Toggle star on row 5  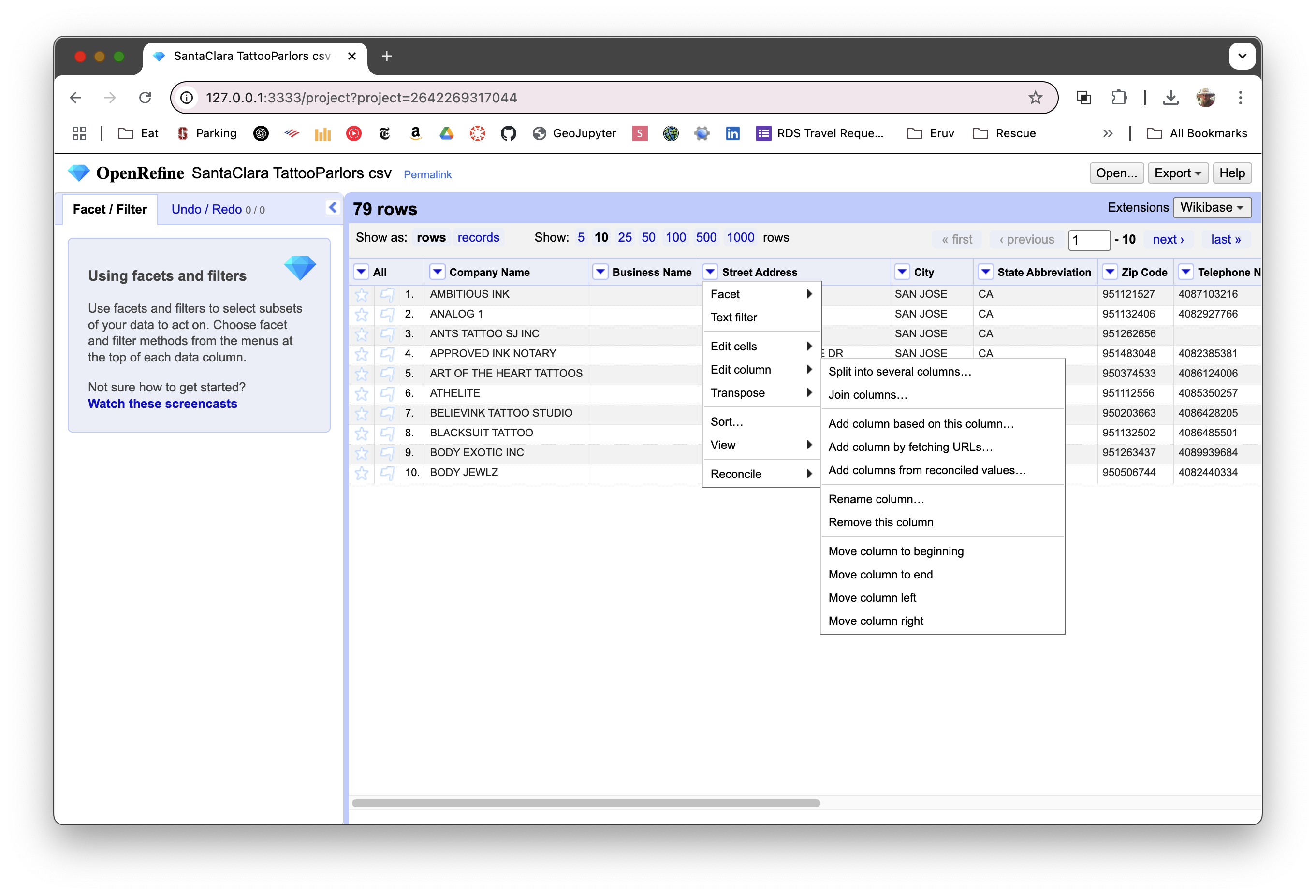tap(361, 374)
